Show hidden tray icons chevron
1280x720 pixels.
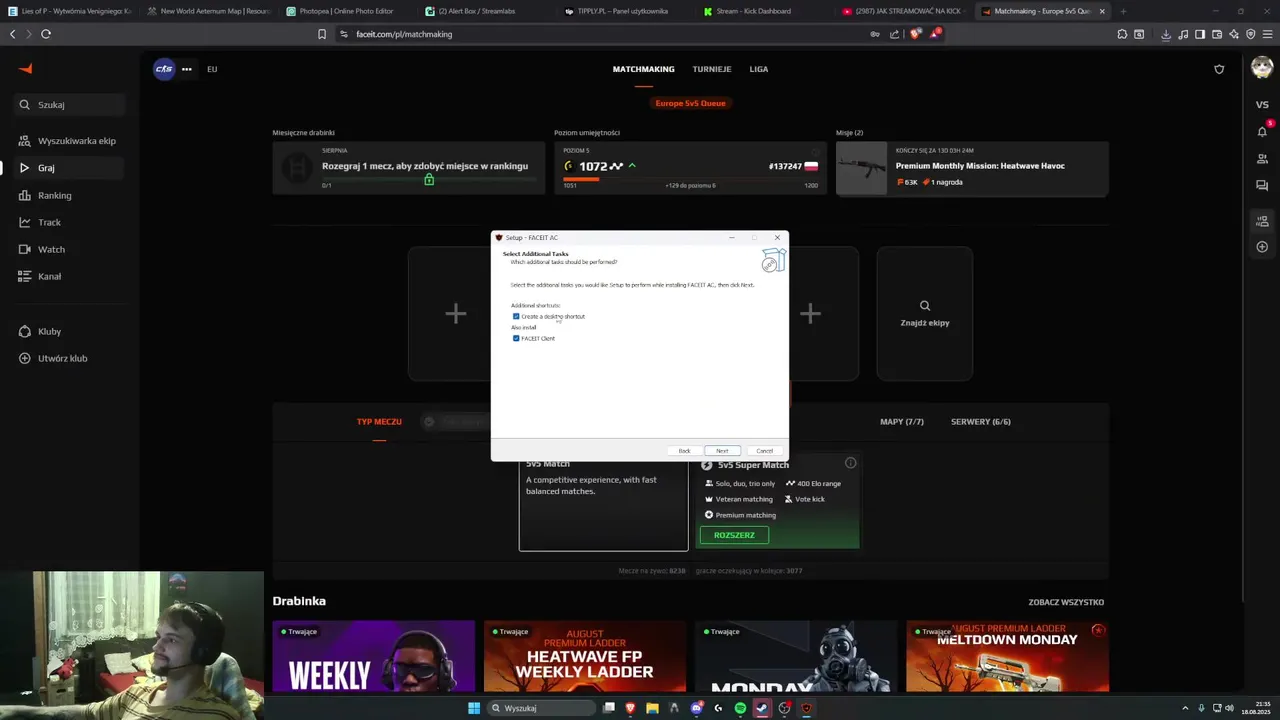click(1186, 708)
